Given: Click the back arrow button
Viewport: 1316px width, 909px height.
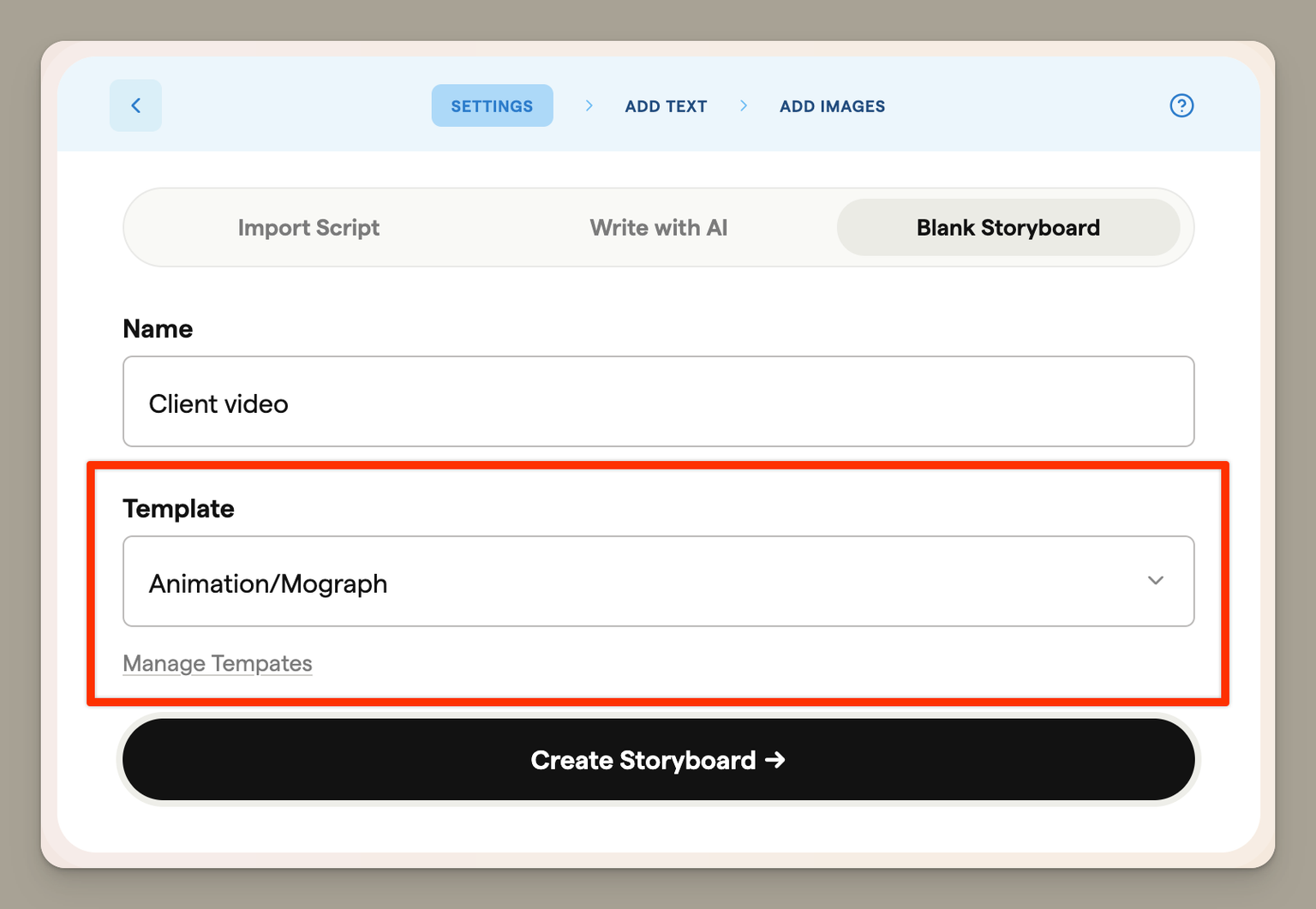Looking at the screenshot, I should click(x=135, y=105).
